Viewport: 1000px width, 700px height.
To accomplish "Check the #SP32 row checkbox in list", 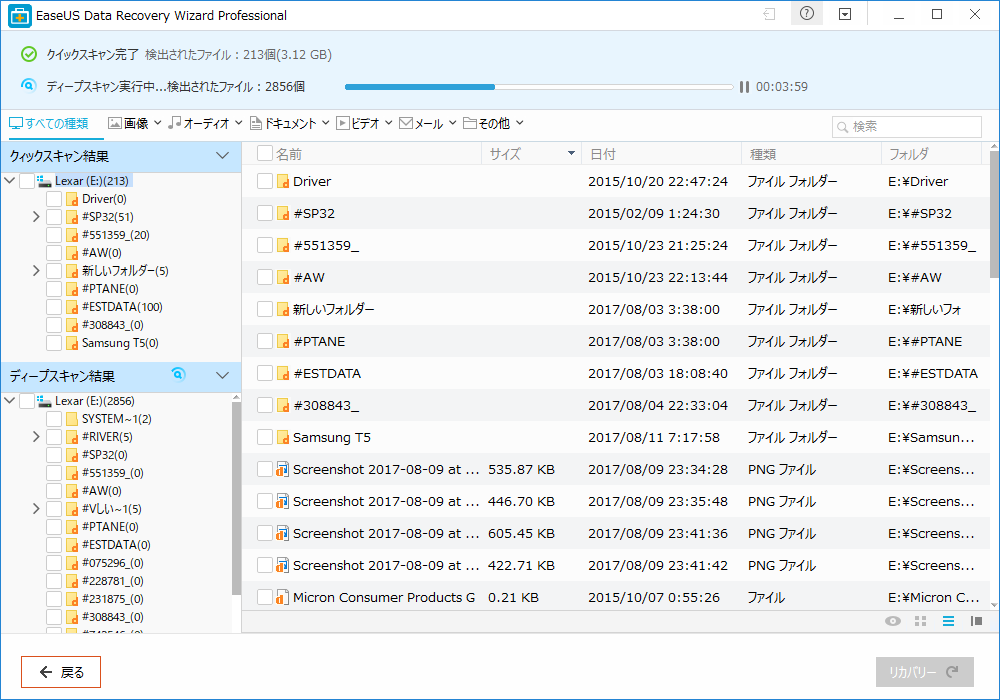I will click(x=265, y=213).
